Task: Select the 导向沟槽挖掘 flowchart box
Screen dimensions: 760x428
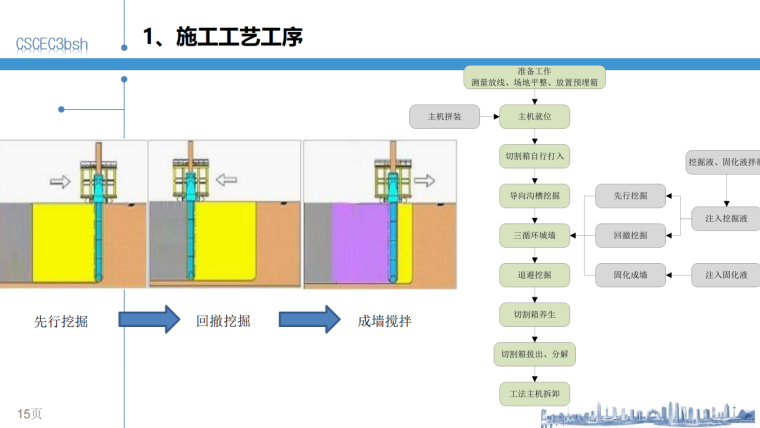Action: [534, 195]
